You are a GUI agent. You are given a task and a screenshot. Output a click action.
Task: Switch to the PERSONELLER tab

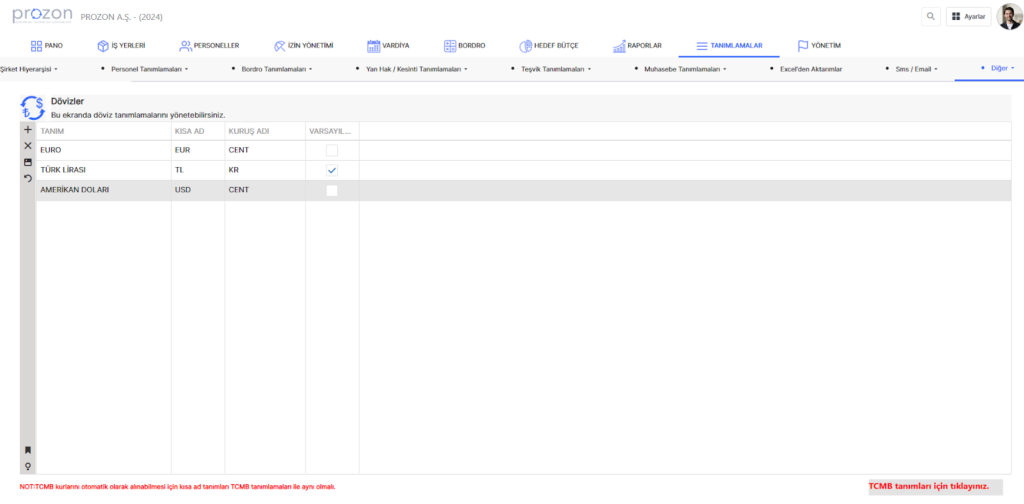209,46
